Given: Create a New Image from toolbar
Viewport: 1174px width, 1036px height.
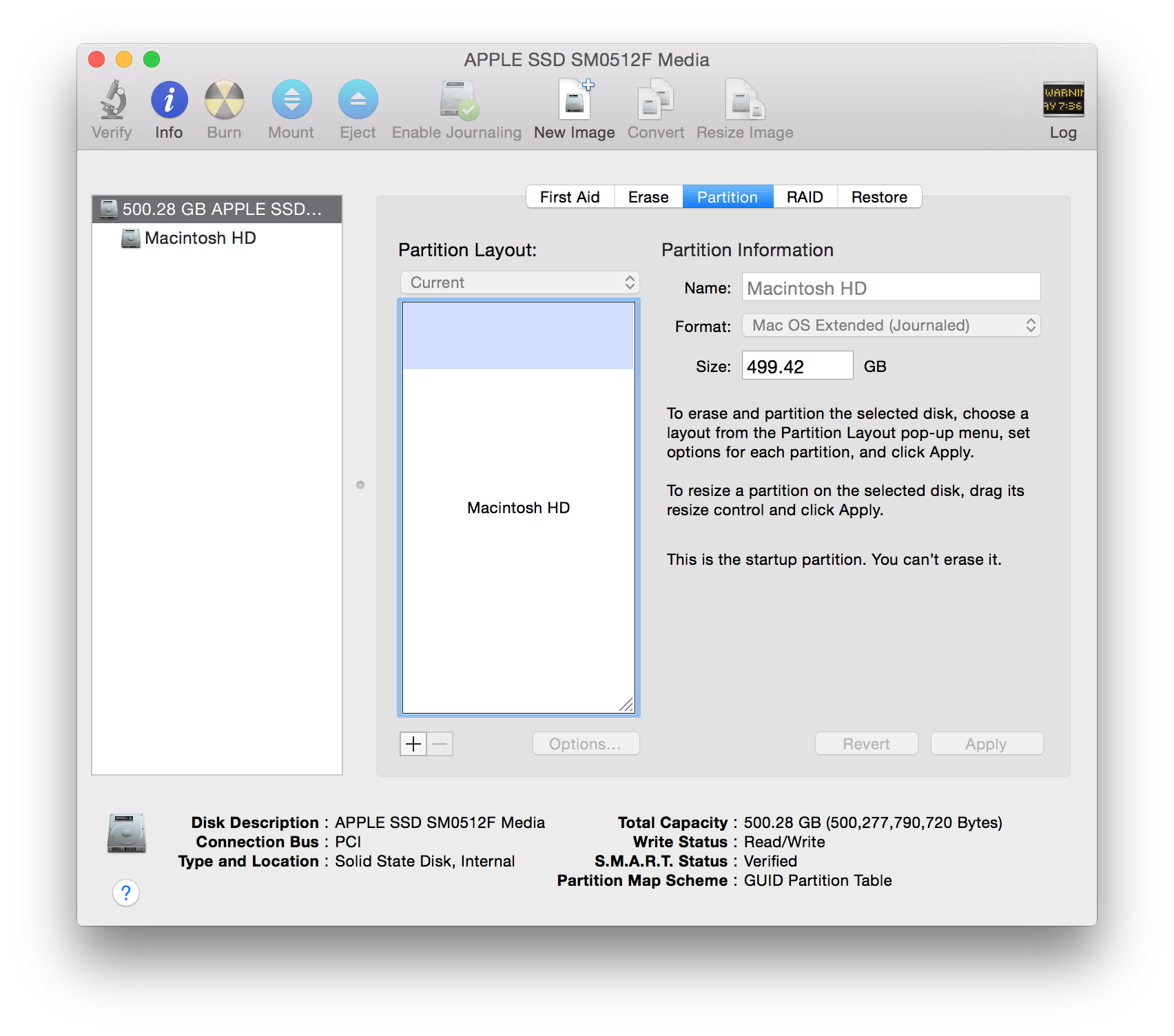Looking at the screenshot, I should (575, 101).
